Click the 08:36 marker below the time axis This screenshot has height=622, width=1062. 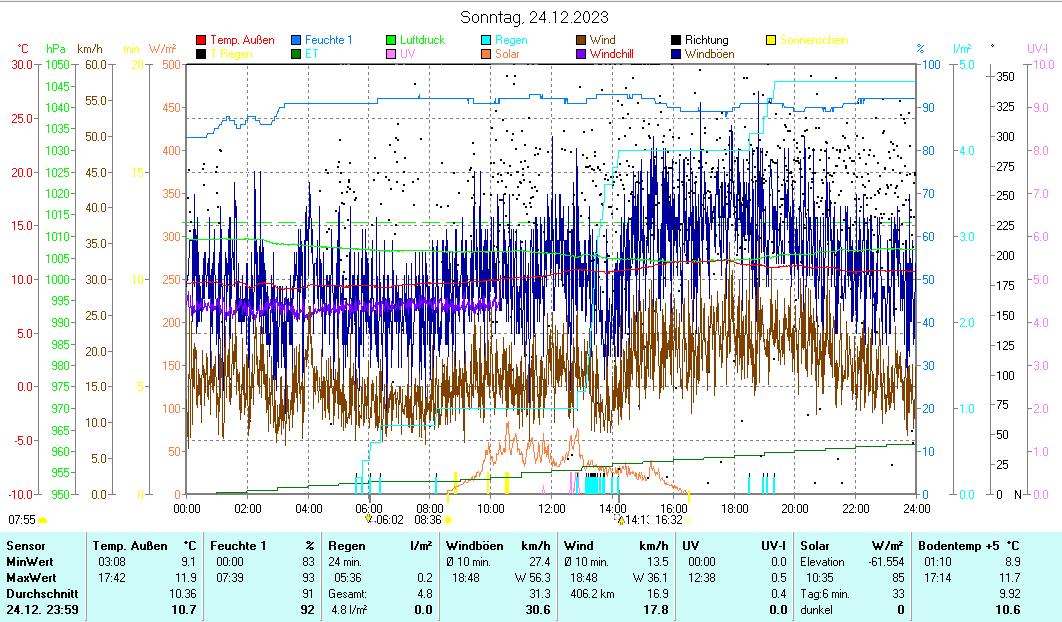(x=428, y=520)
